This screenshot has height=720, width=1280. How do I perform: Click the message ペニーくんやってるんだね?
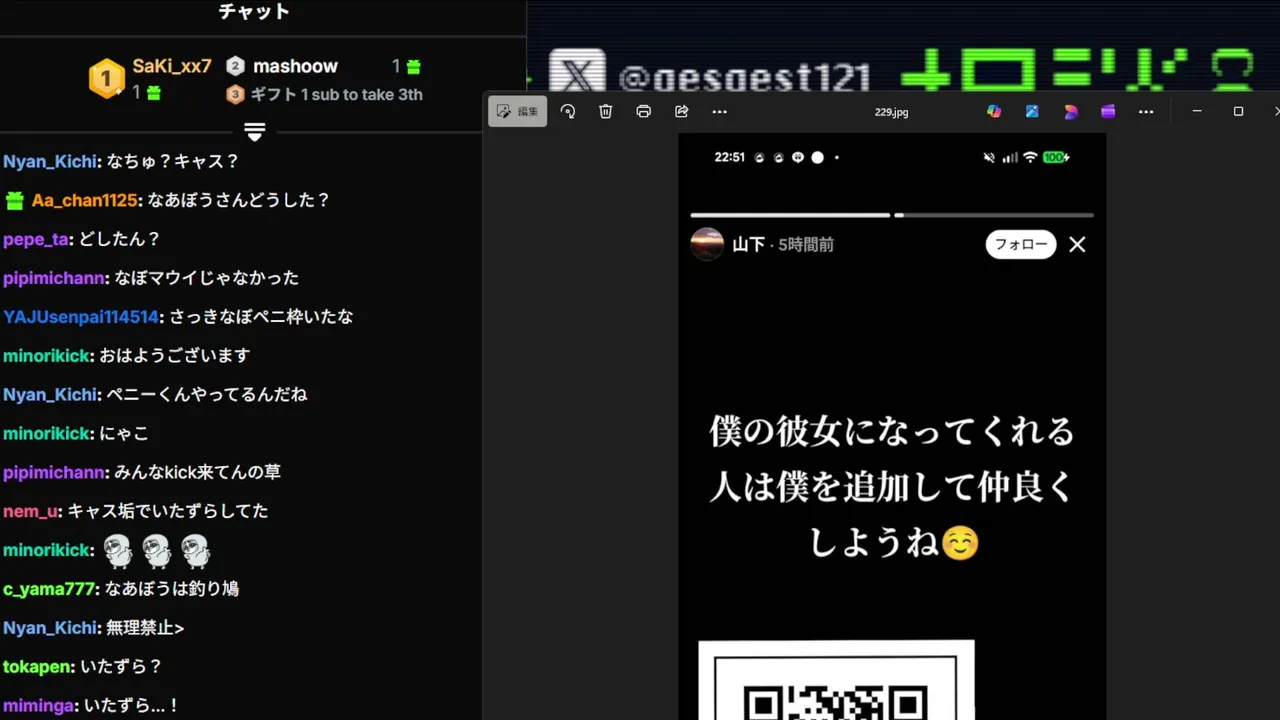click(x=207, y=395)
